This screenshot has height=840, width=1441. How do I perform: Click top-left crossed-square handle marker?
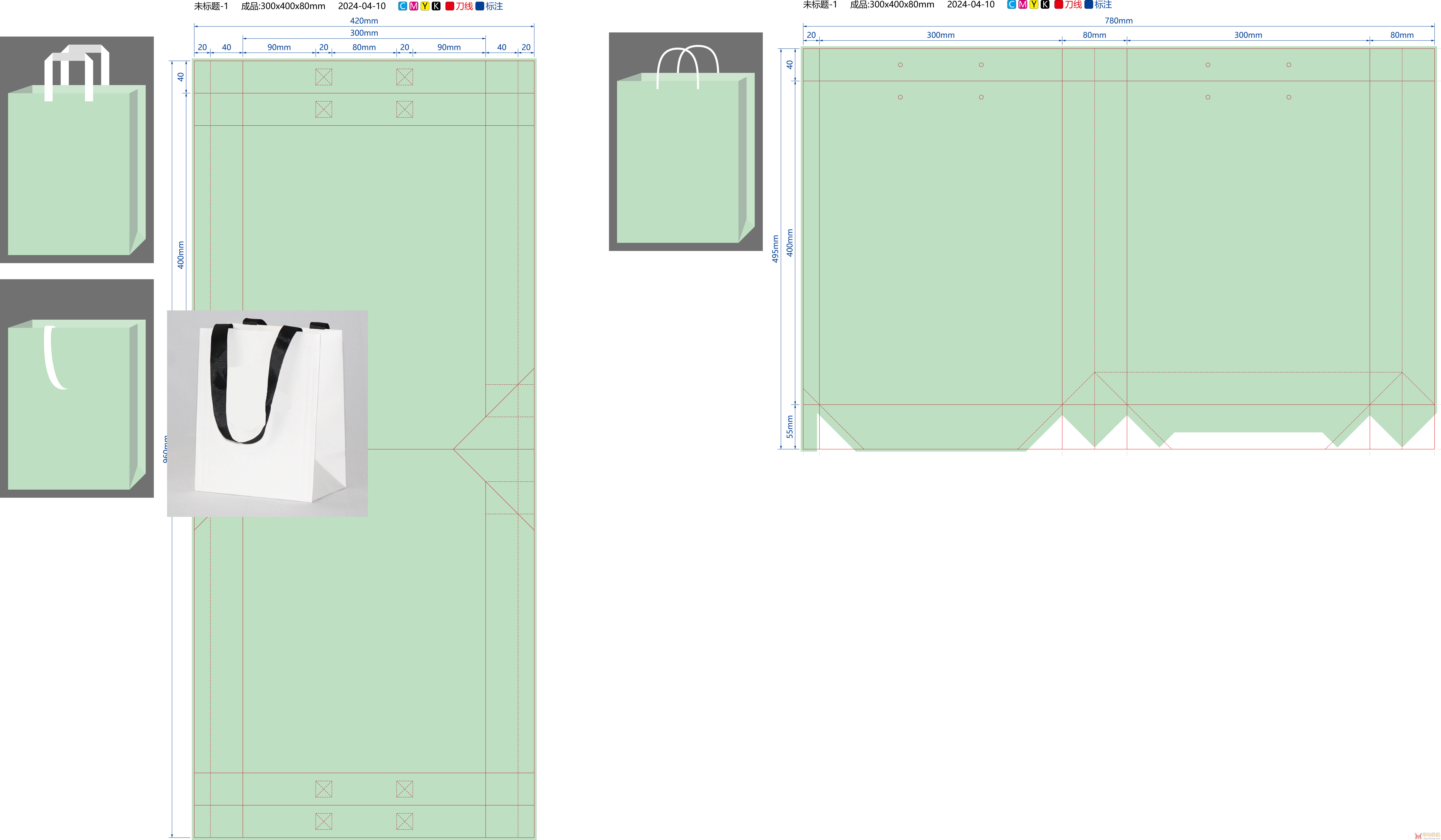324,77
